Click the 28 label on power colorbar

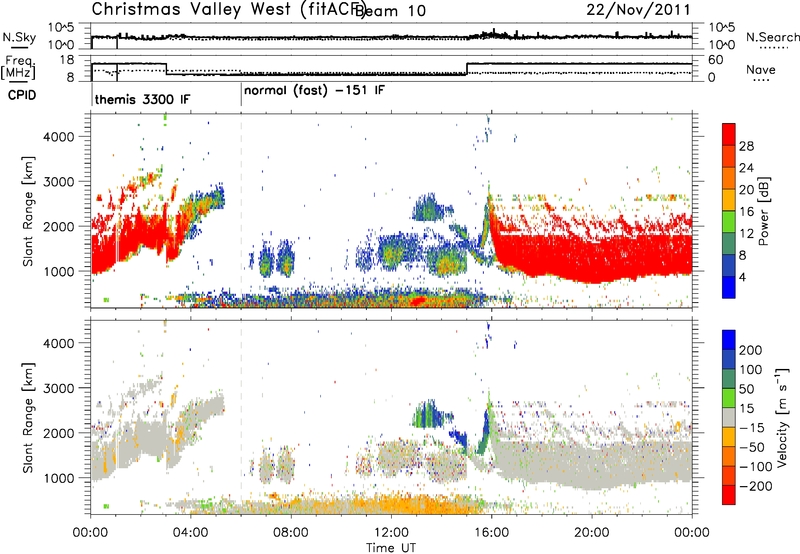[746, 146]
